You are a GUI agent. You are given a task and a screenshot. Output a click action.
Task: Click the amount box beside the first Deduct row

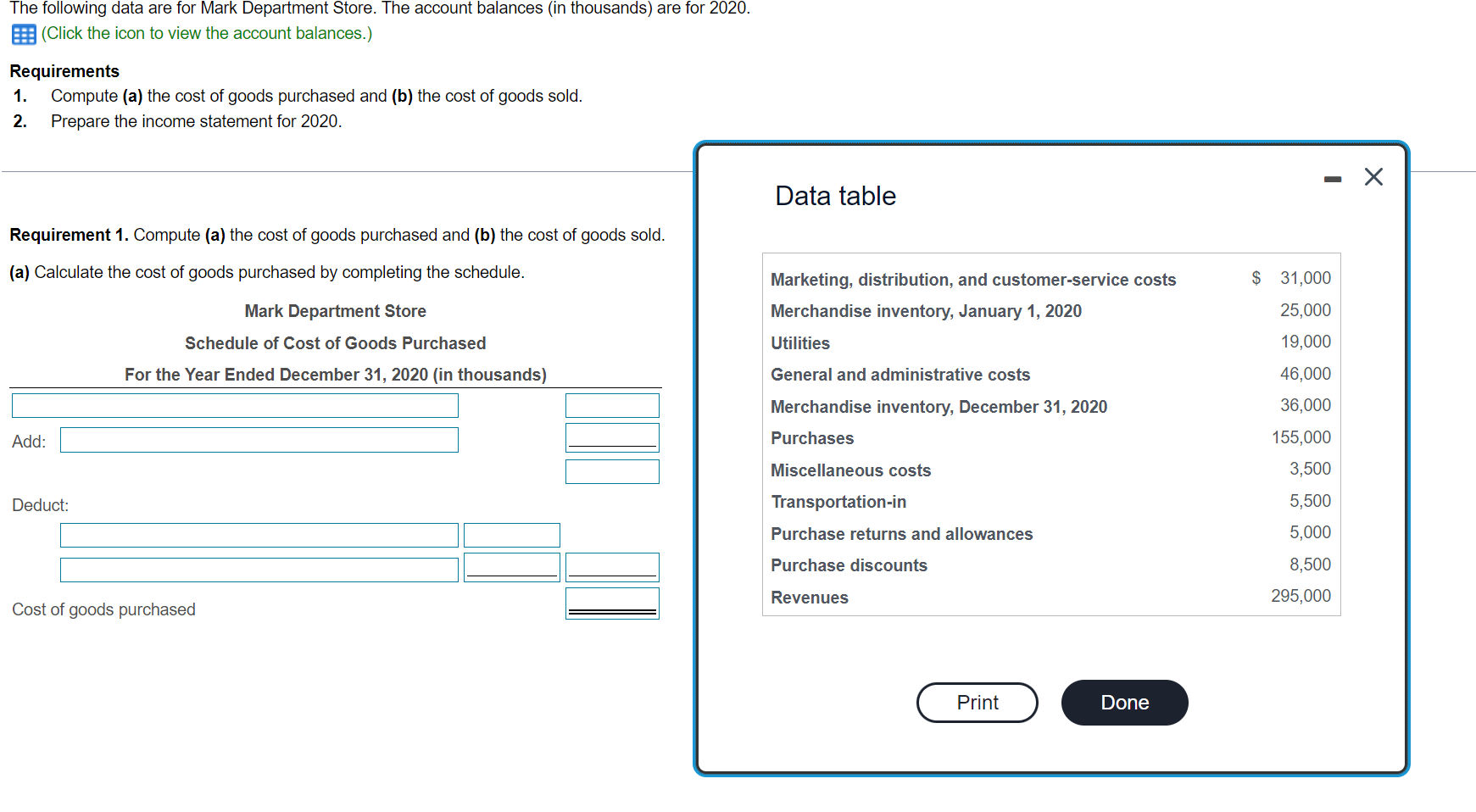tap(510, 535)
